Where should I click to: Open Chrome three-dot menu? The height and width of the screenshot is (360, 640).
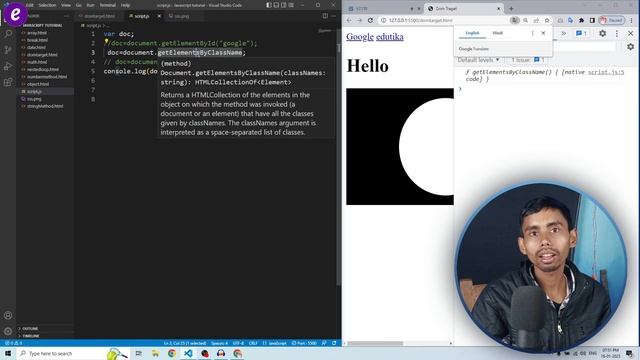632,20
